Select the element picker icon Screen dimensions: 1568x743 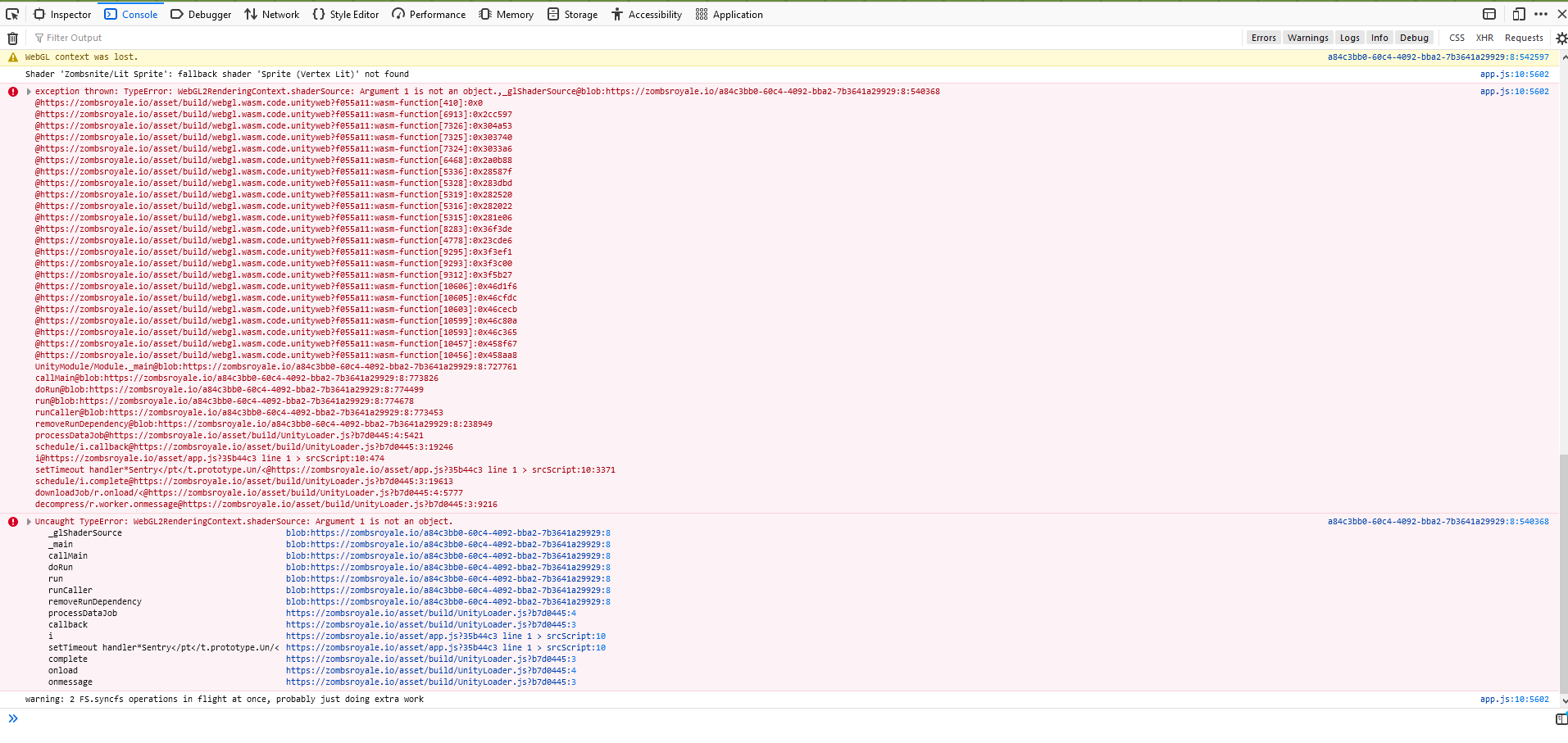pyautogui.click(x=11, y=14)
